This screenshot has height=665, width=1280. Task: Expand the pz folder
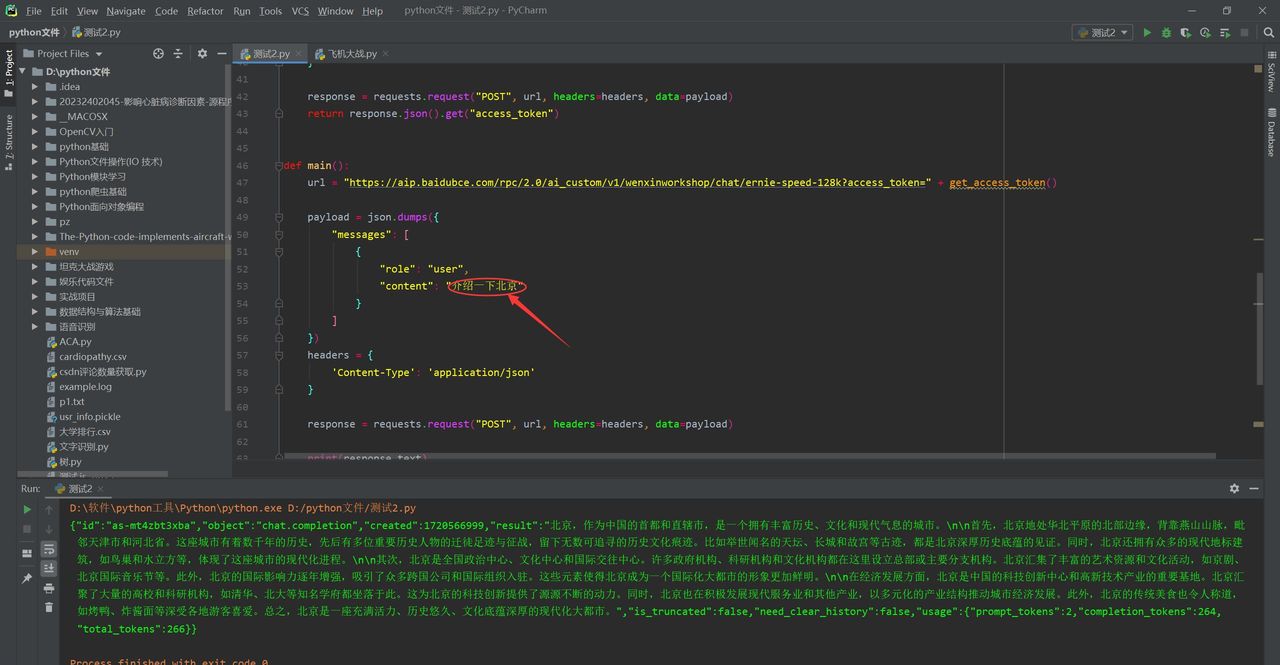coord(36,222)
